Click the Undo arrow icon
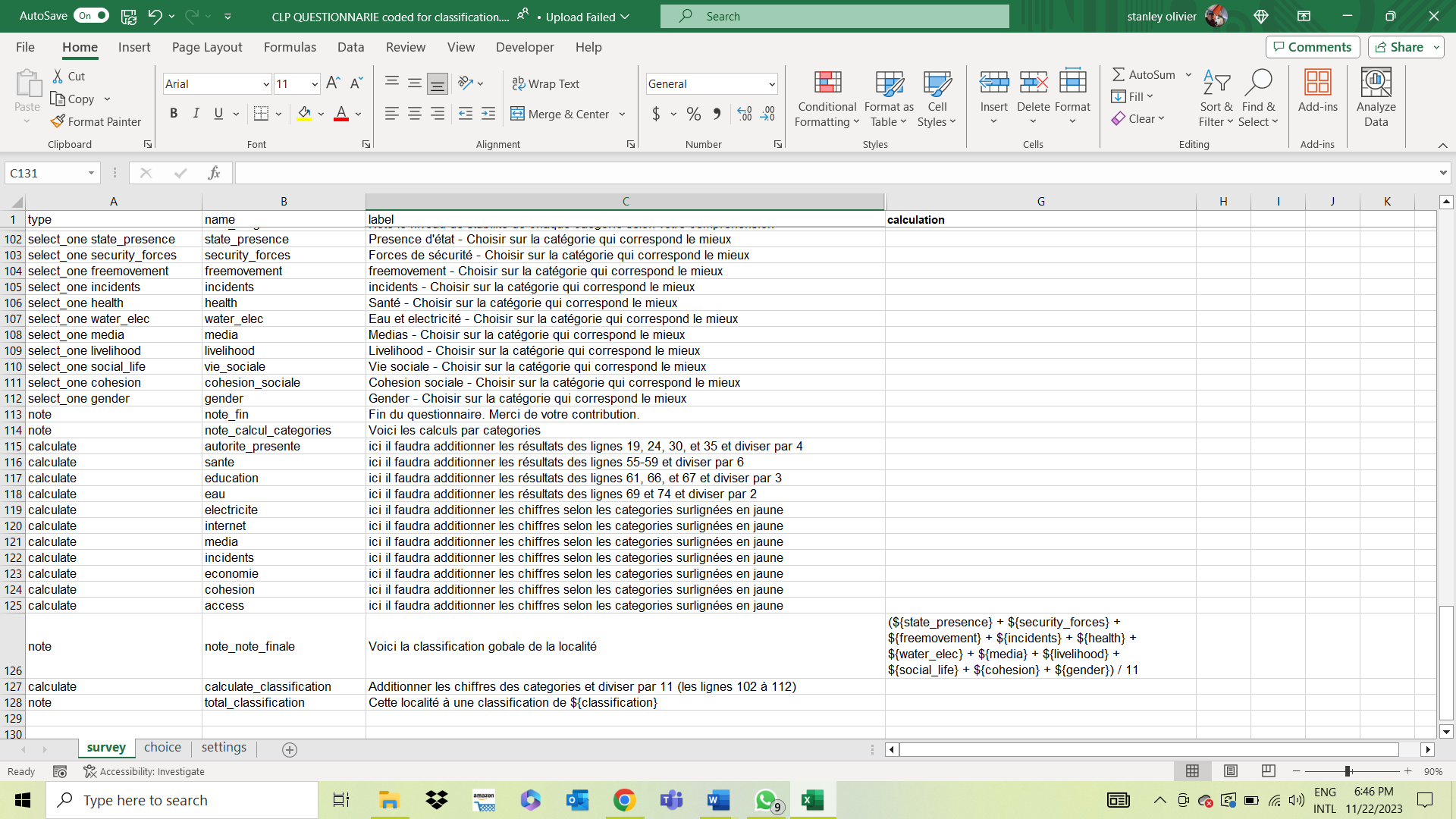The image size is (1456, 819). pos(155,16)
